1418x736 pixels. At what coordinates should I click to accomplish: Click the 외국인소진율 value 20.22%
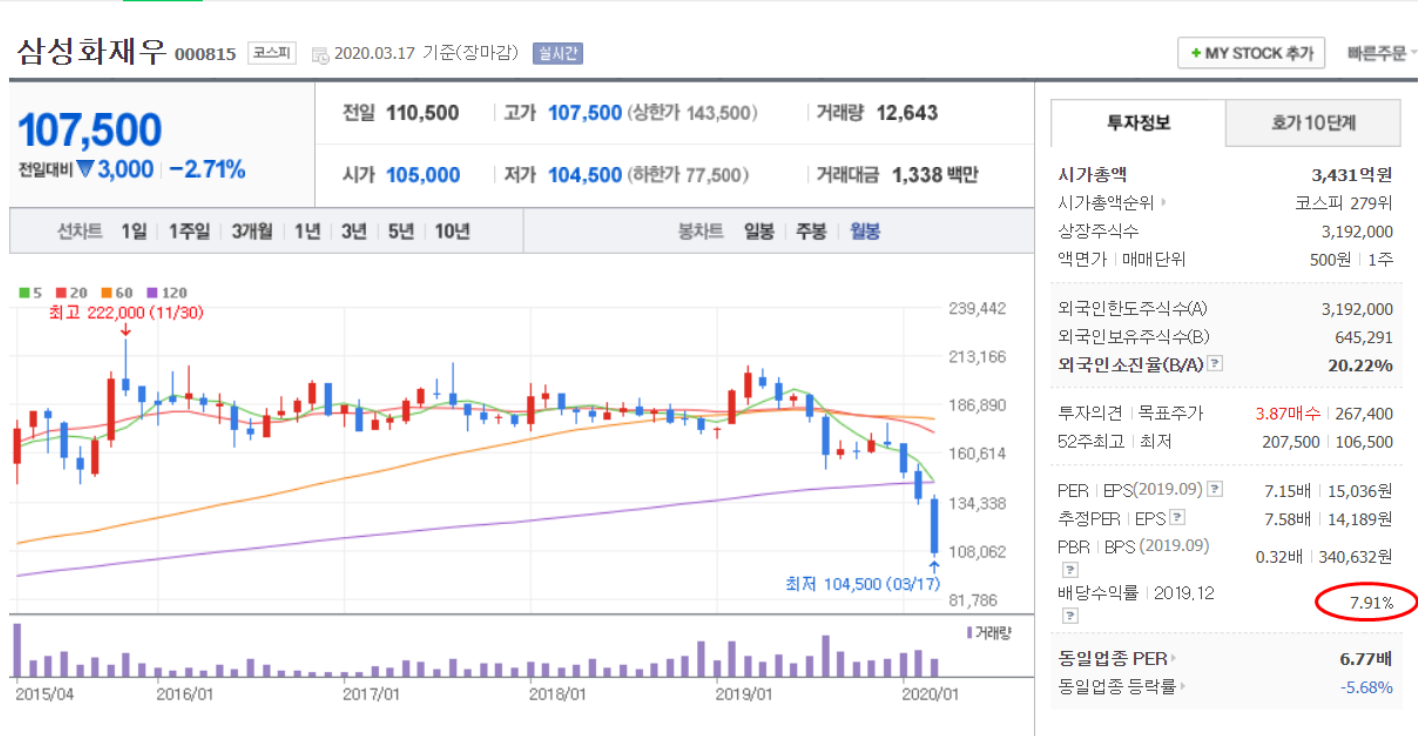(x=1360, y=365)
